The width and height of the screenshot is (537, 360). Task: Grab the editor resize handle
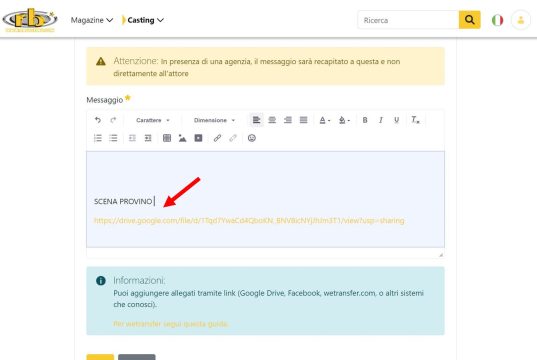[x=441, y=255]
